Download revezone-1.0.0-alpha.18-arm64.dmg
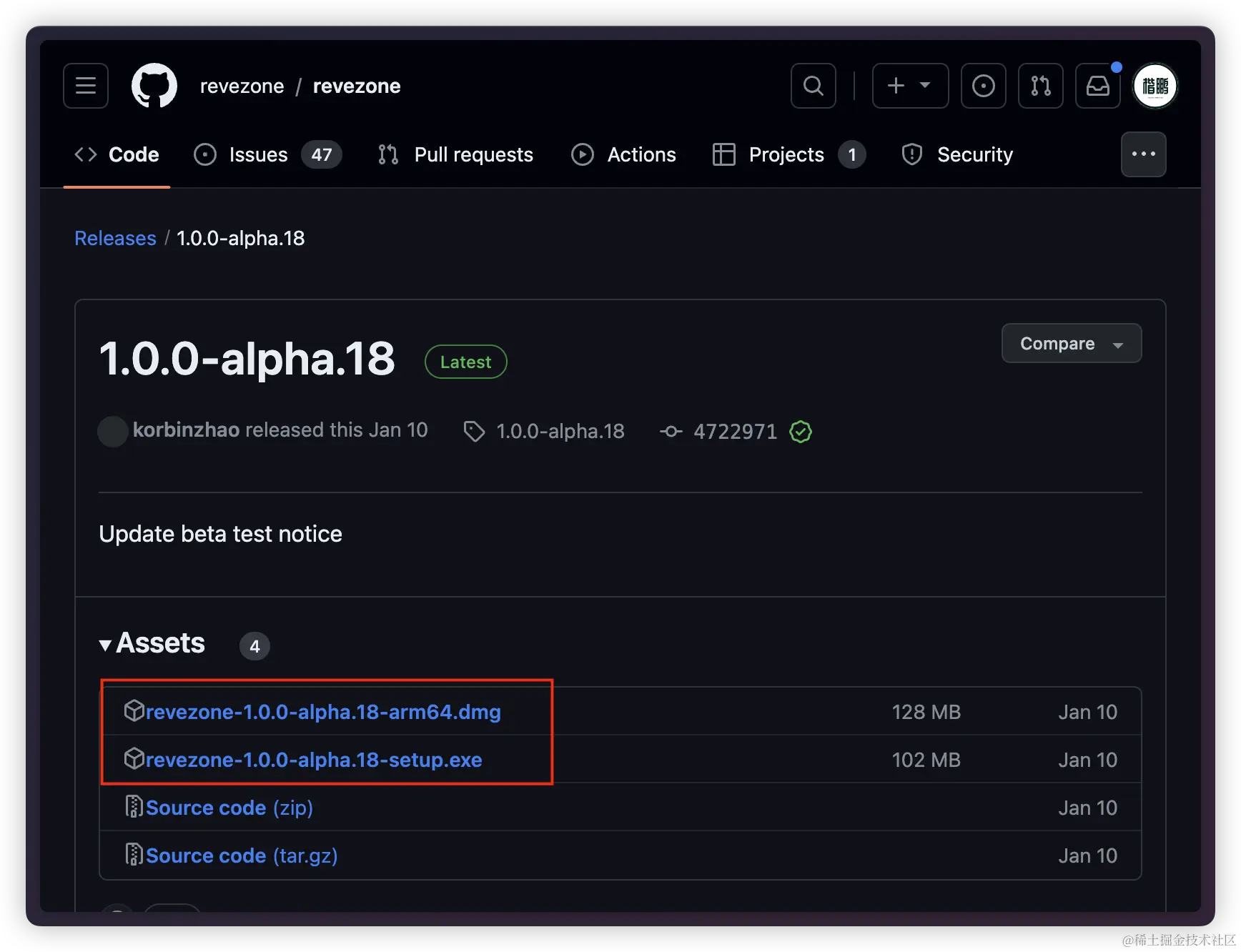 pos(323,712)
